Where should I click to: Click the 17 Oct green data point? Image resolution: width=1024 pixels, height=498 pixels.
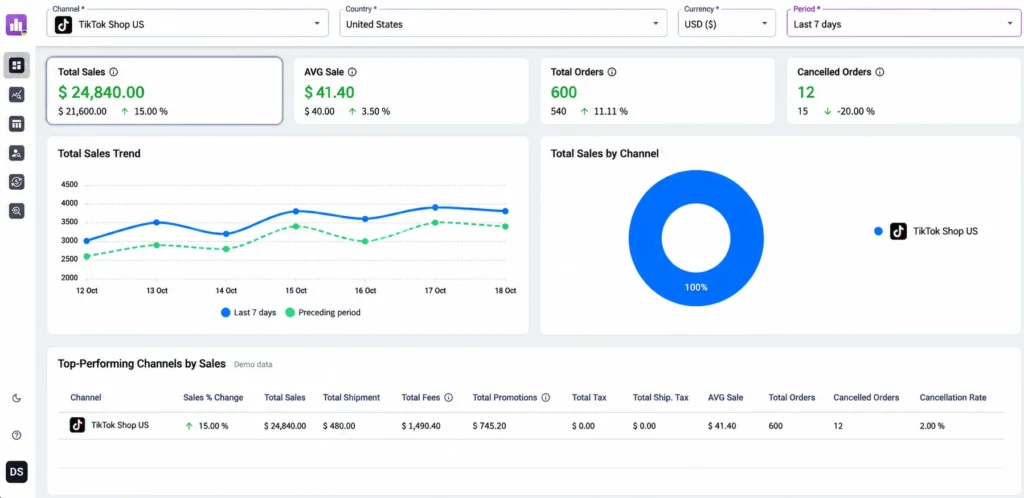(436, 223)
